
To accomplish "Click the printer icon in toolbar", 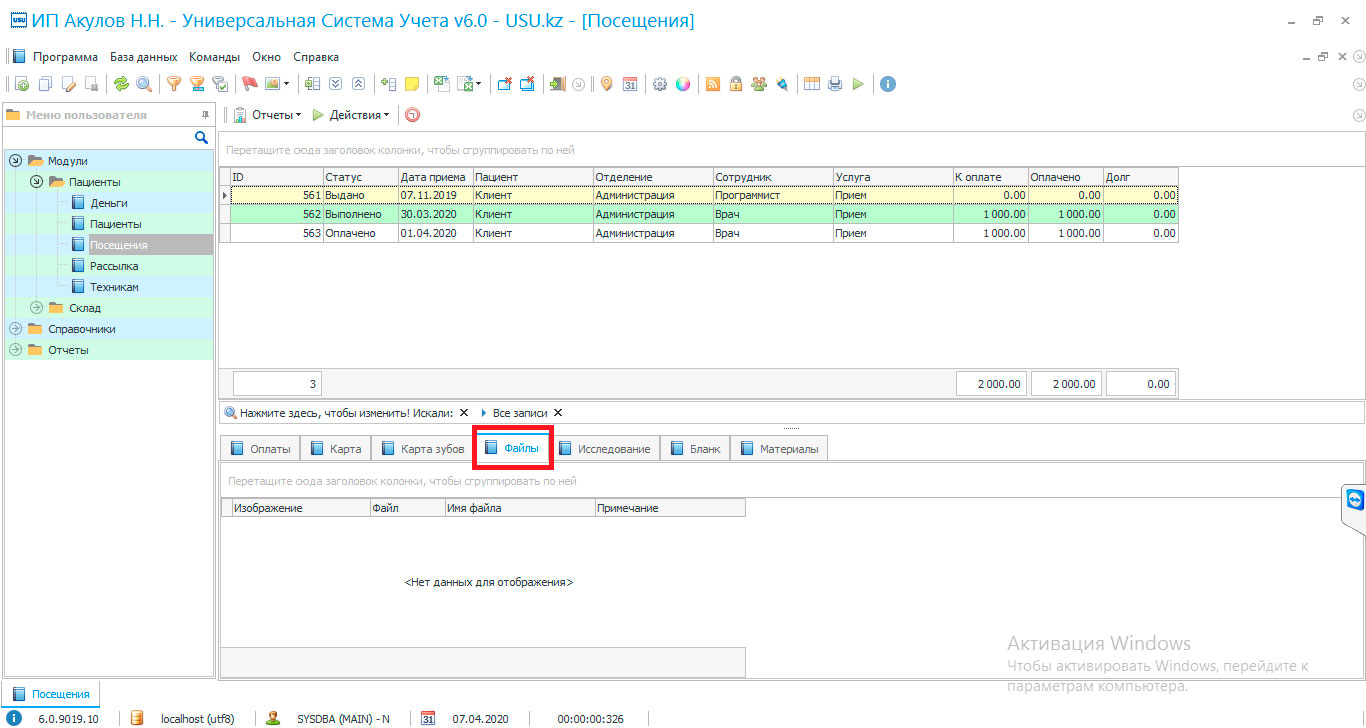I will tap(835, 84).
